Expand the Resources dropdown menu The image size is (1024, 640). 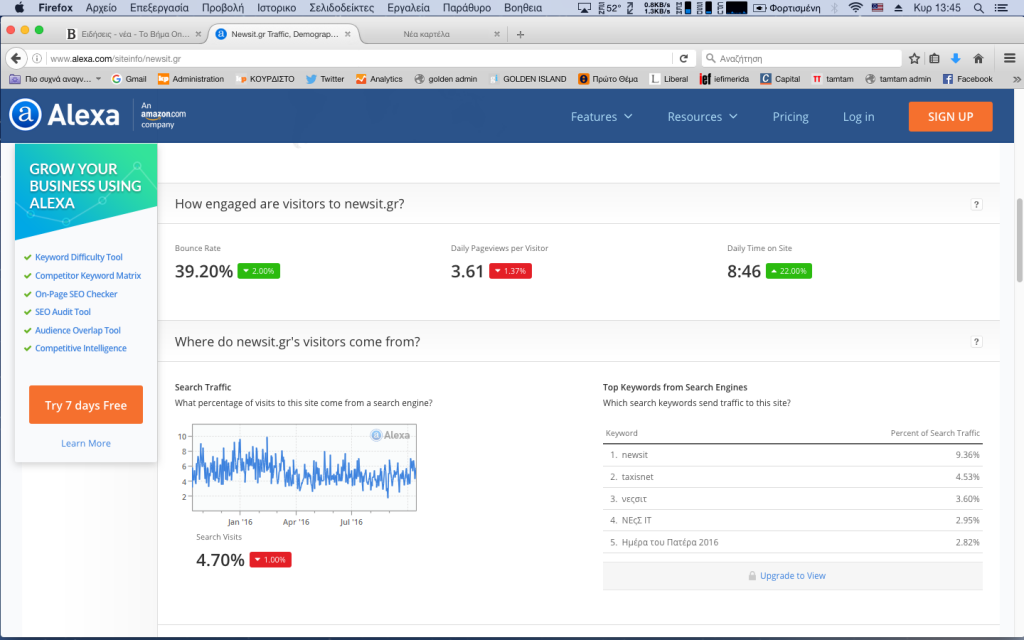[702, 116]
